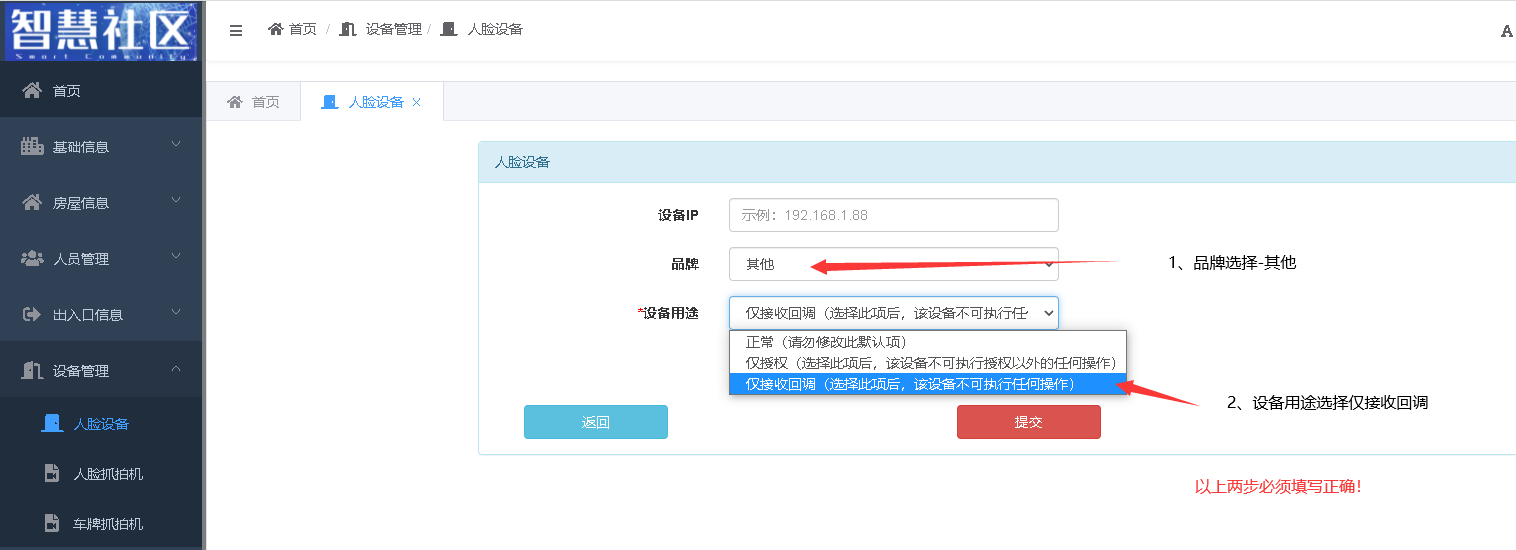Click the 人脸设备 breadcrumb text
The image size is (1516, 550).
(x=495, y=29)
